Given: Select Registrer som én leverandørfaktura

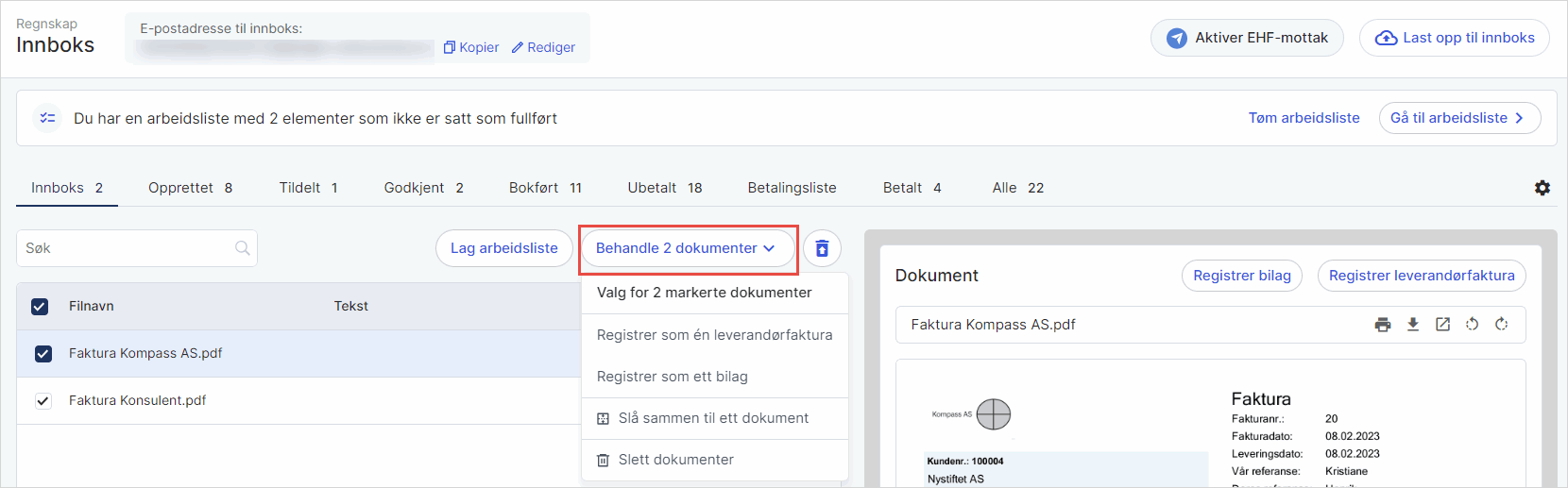Looking at the screenshot, I should tap(714, 335).
